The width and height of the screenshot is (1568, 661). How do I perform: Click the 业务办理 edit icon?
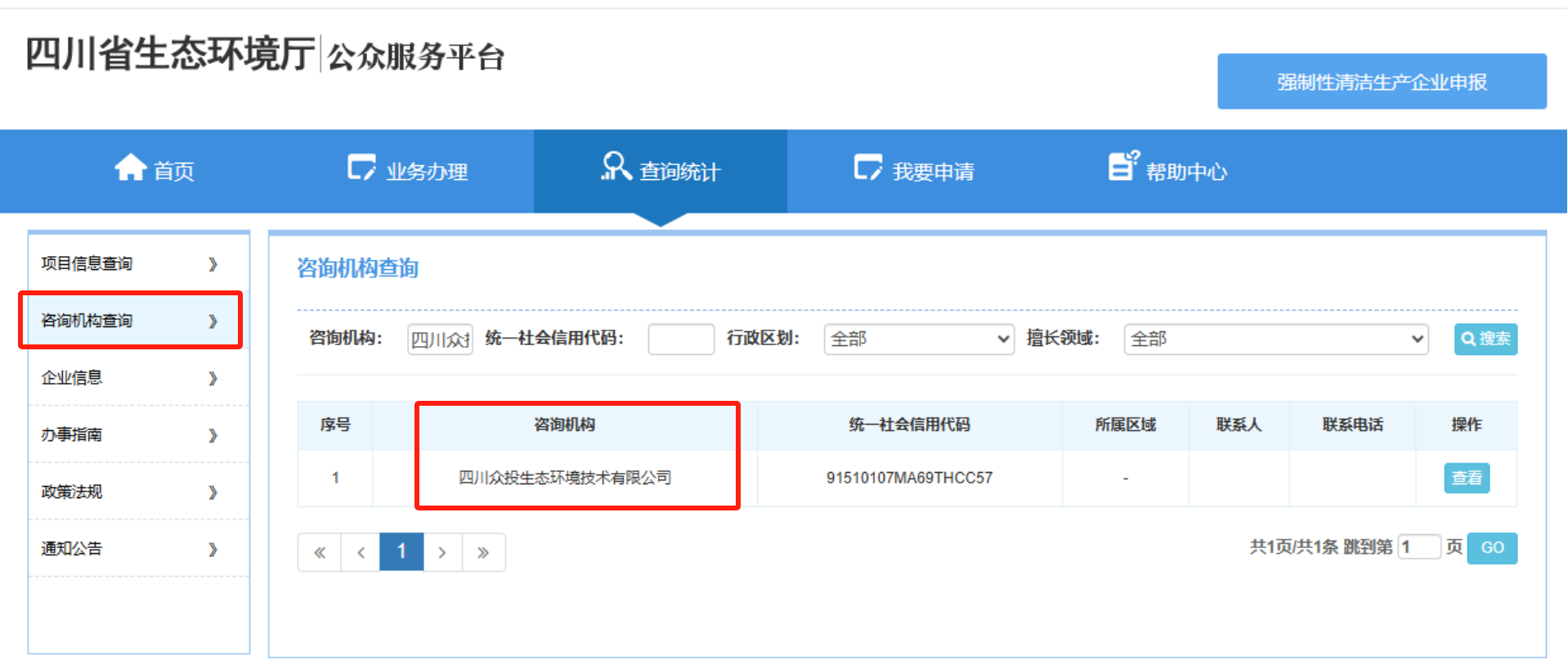(361, 168)
